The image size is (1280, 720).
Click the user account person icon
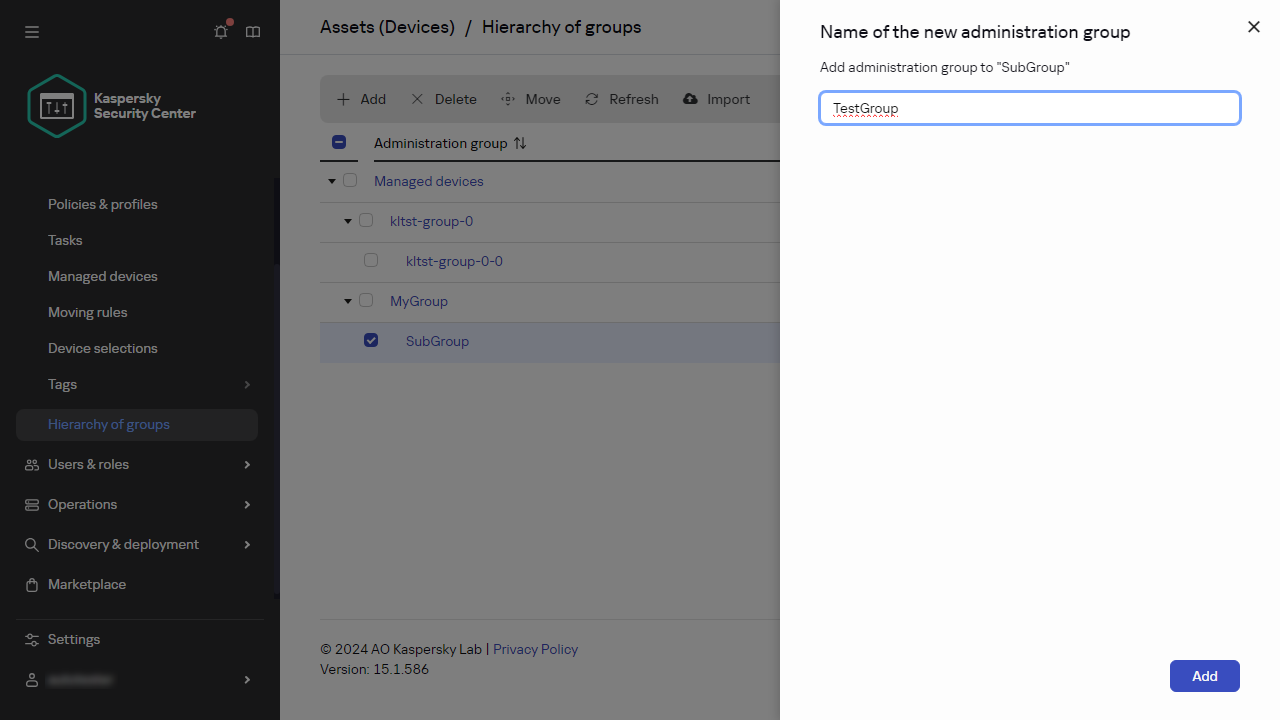(x=32, y=679)
